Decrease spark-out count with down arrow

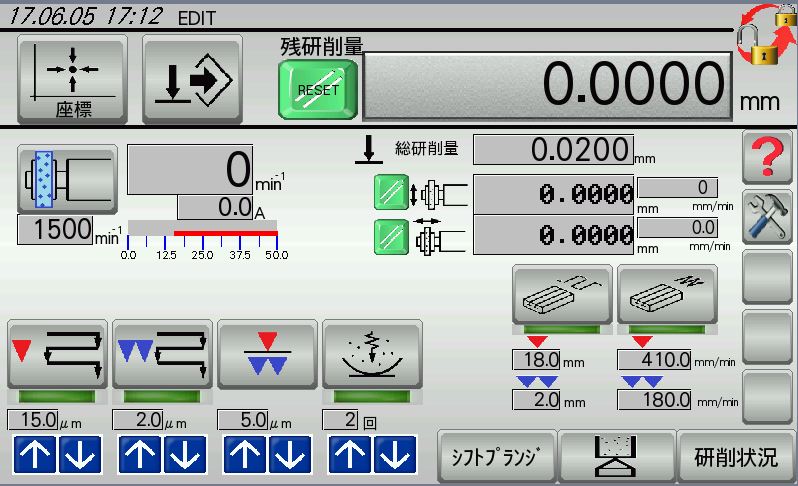point(395,454)
